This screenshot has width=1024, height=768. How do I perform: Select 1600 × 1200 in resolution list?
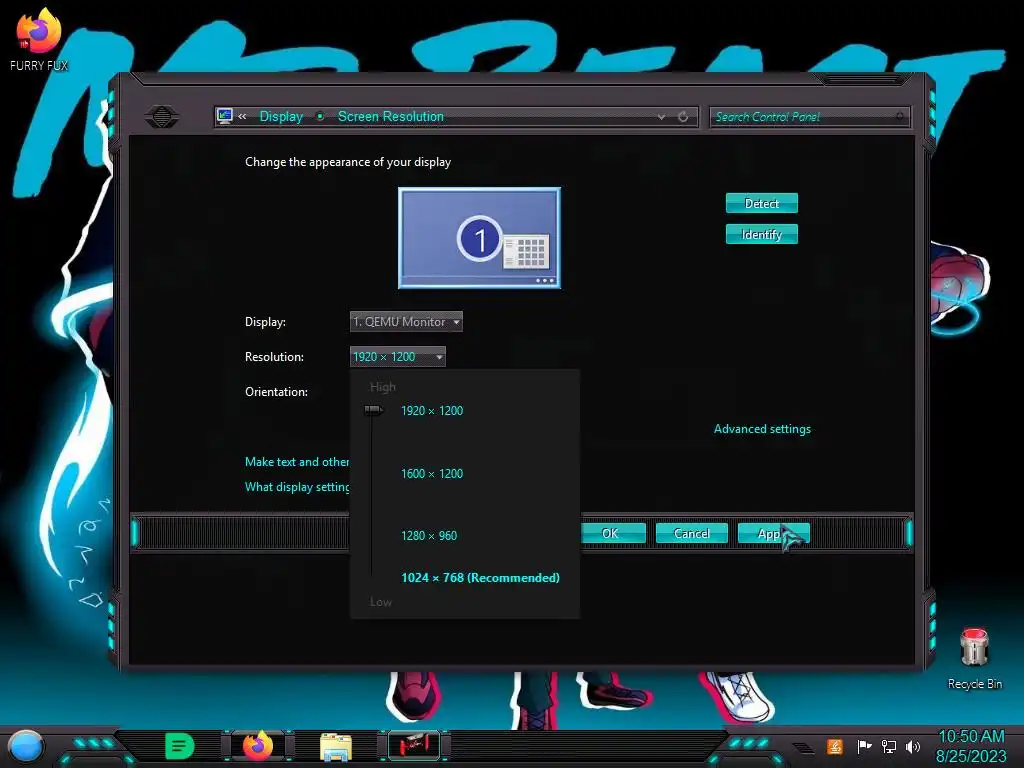(432, 473)
